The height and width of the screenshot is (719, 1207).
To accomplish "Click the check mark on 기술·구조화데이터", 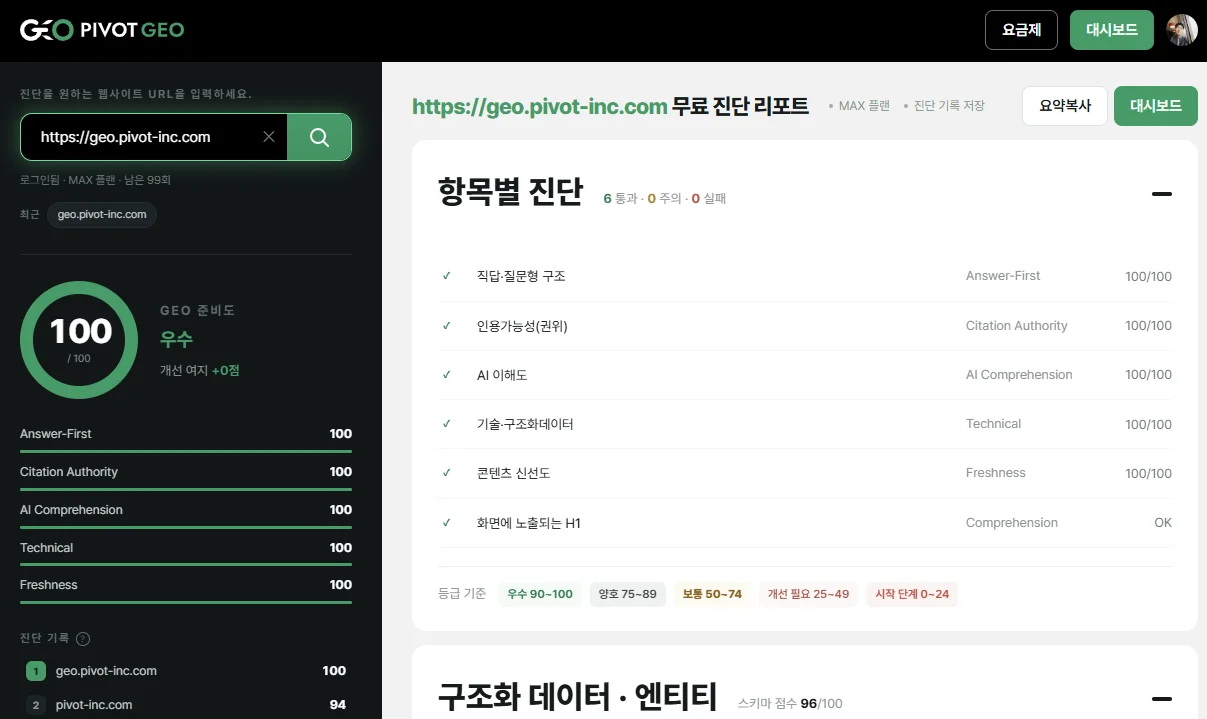I will [447, 424].
